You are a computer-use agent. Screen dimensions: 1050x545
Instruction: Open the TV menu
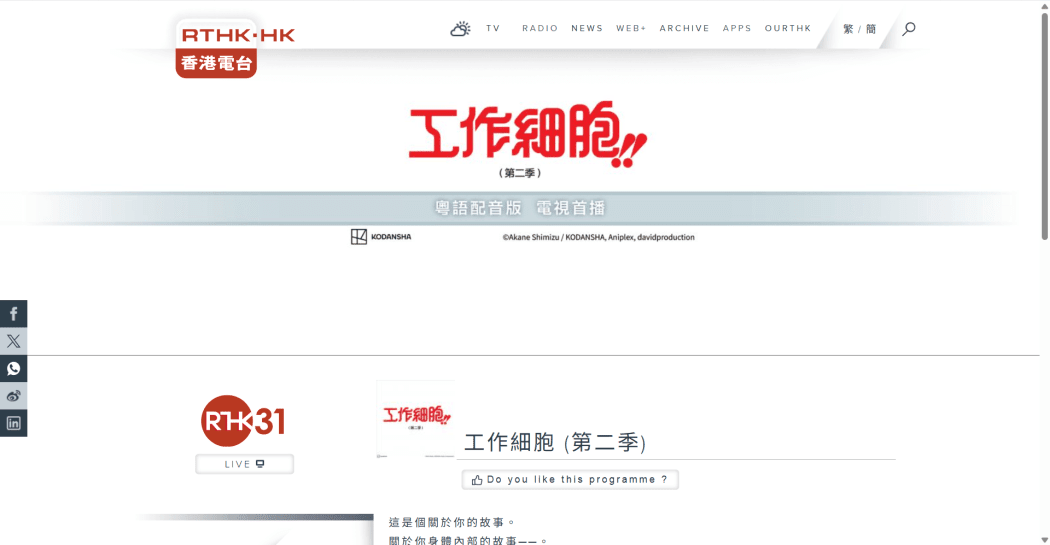coord(493,28)
